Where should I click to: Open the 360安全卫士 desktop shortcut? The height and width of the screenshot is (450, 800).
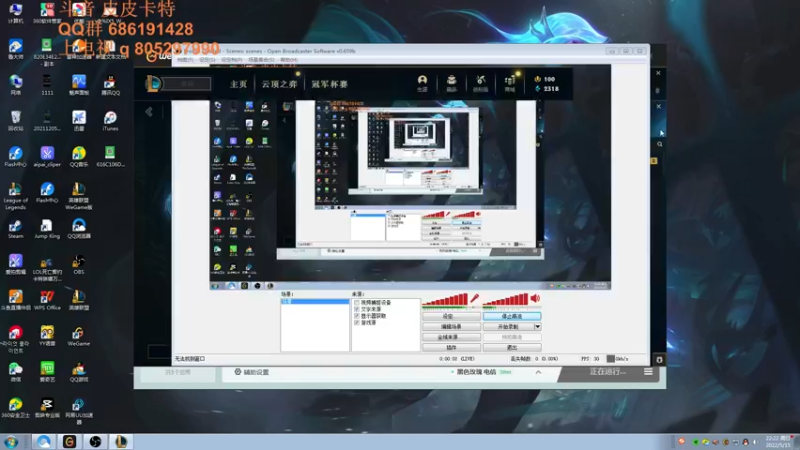point(15,408)
